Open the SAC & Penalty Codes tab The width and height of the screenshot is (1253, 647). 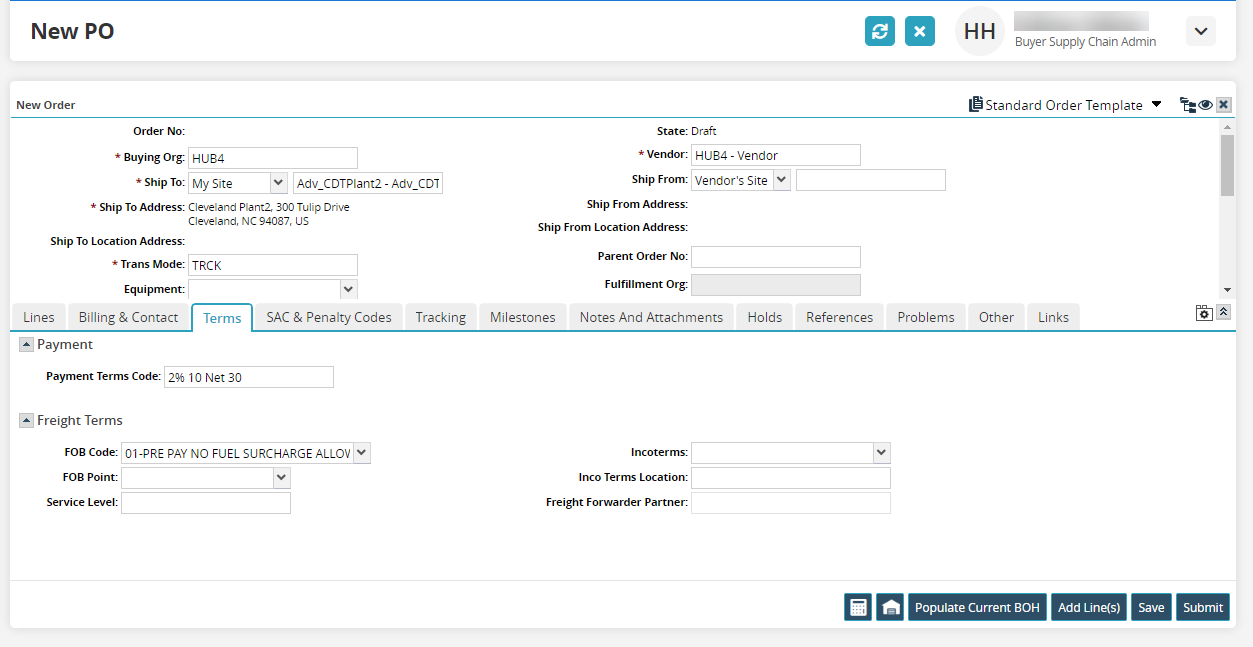[x=329, y=317]
